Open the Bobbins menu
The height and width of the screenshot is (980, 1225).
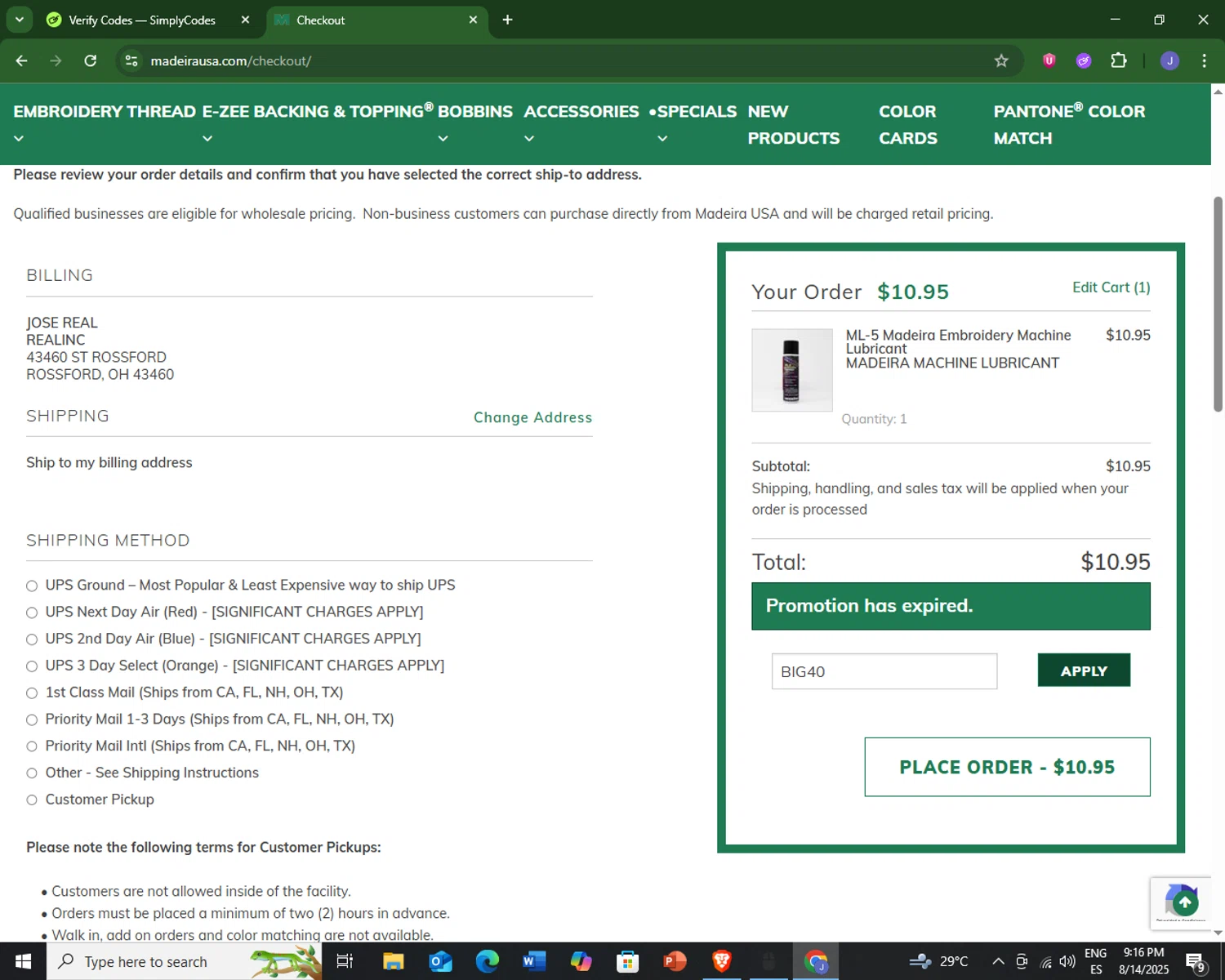tap(475, 111)
